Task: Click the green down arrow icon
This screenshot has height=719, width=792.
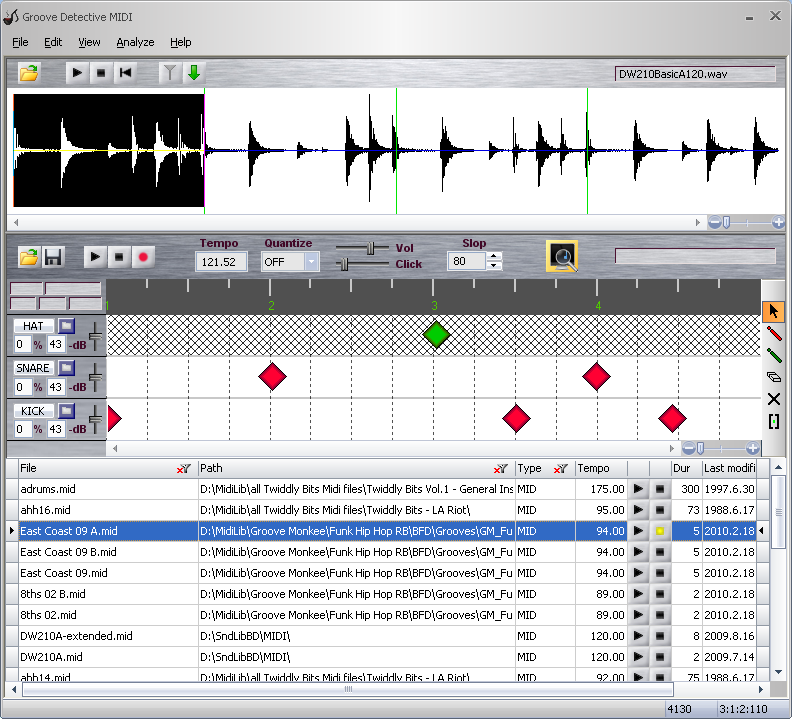Action: (193, 72)
